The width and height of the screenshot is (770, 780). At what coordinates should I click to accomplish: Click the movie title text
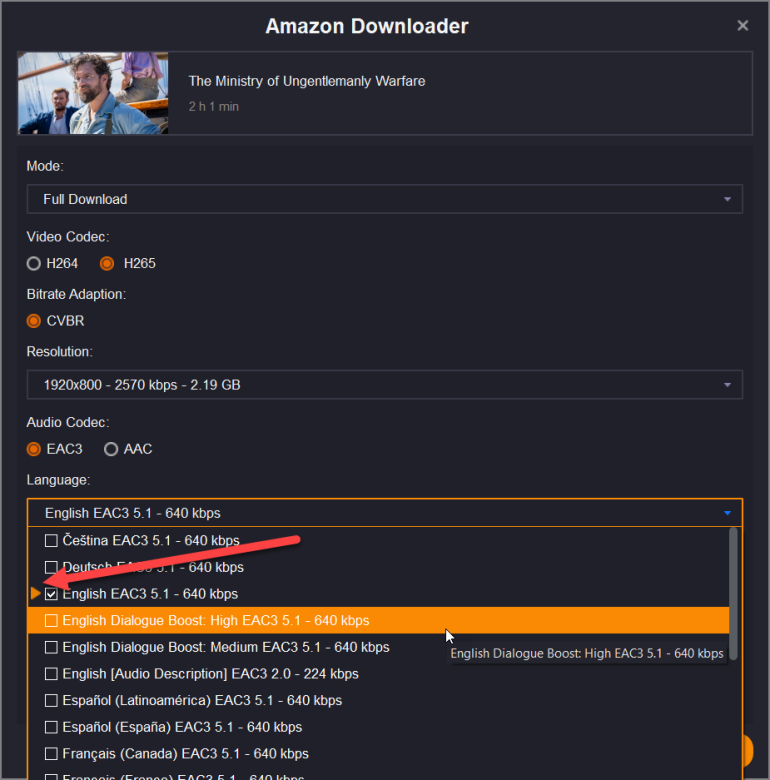[x=307, y=81]
